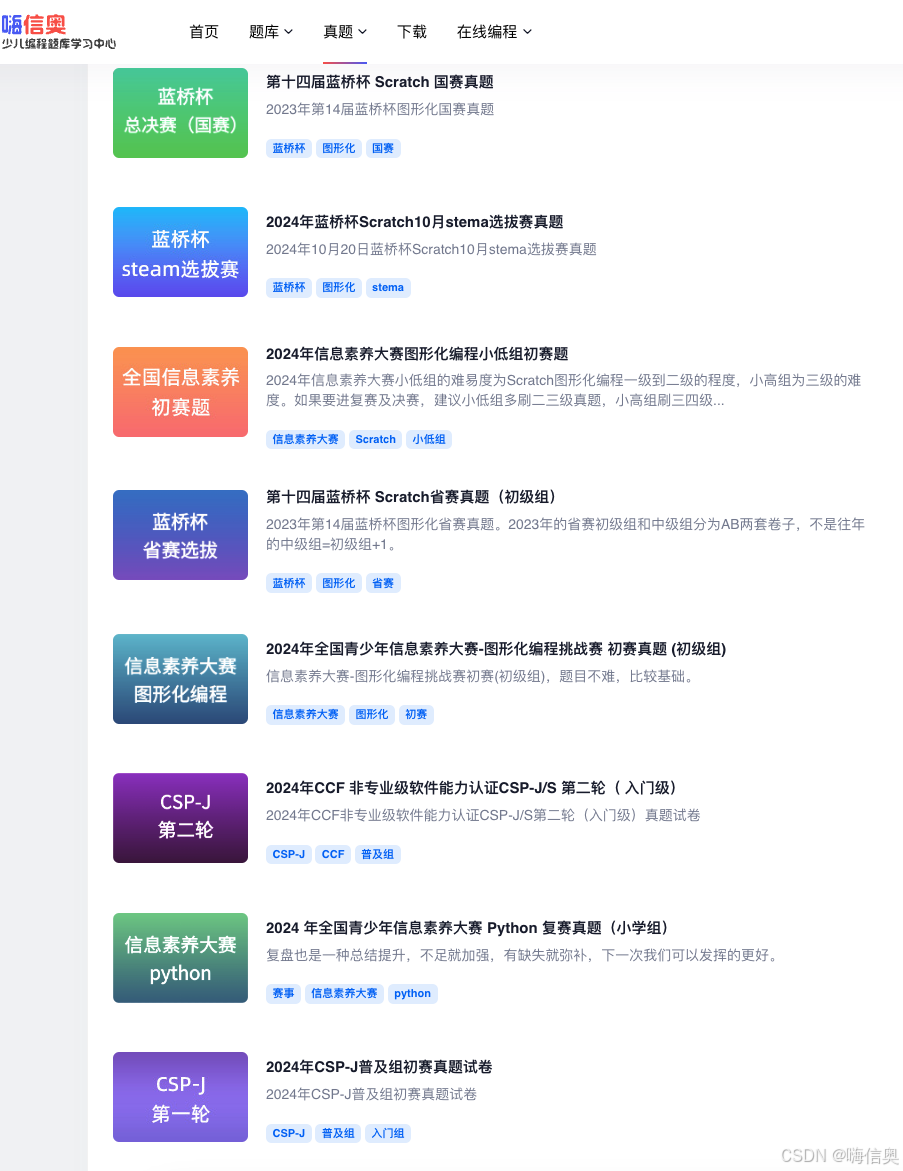This screenshot has width=903, height=1171.
Task: Open the 下载 menu item
Action: click(x=412, y=31)
